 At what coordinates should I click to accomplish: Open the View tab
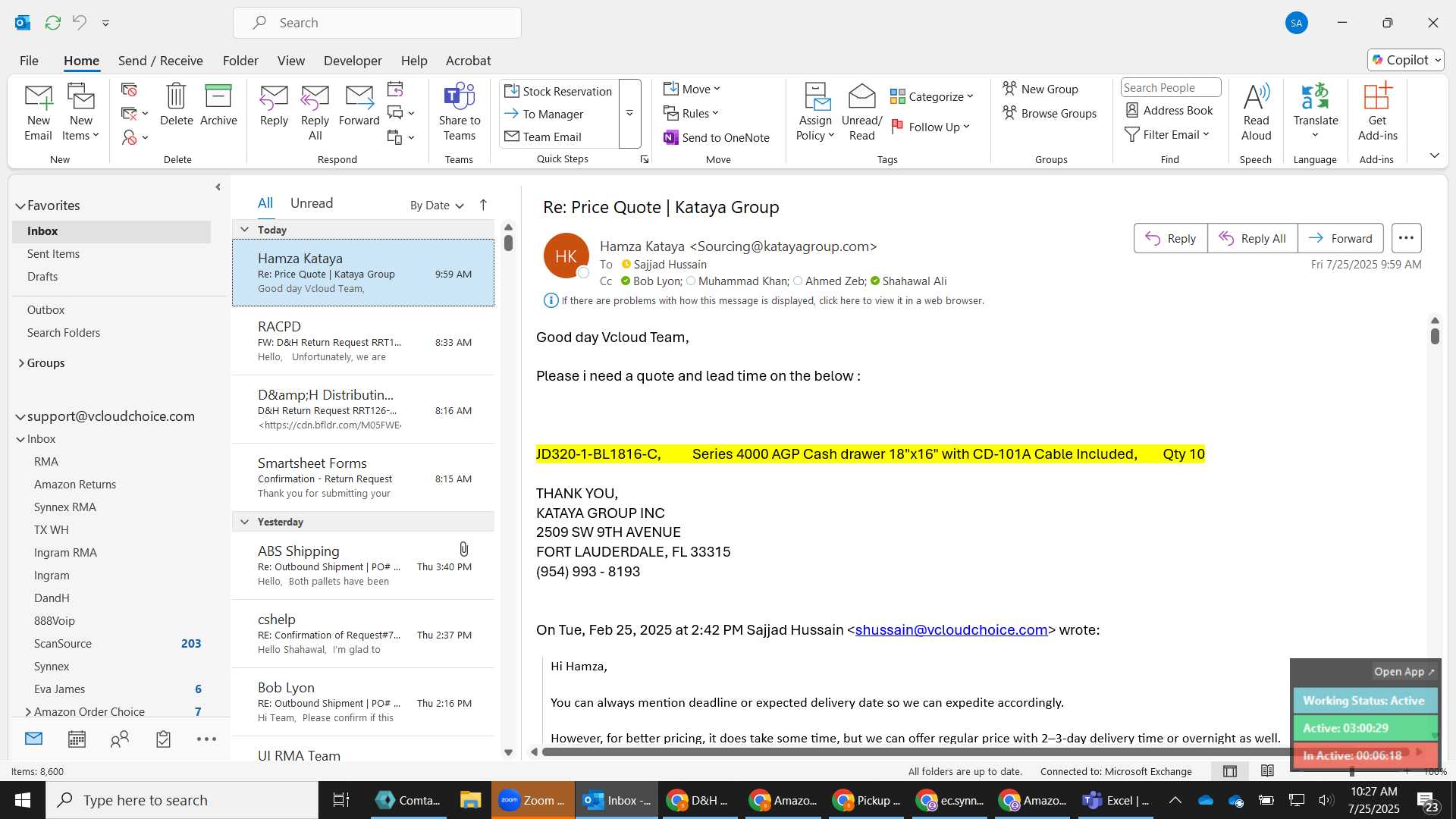point(291,61)
